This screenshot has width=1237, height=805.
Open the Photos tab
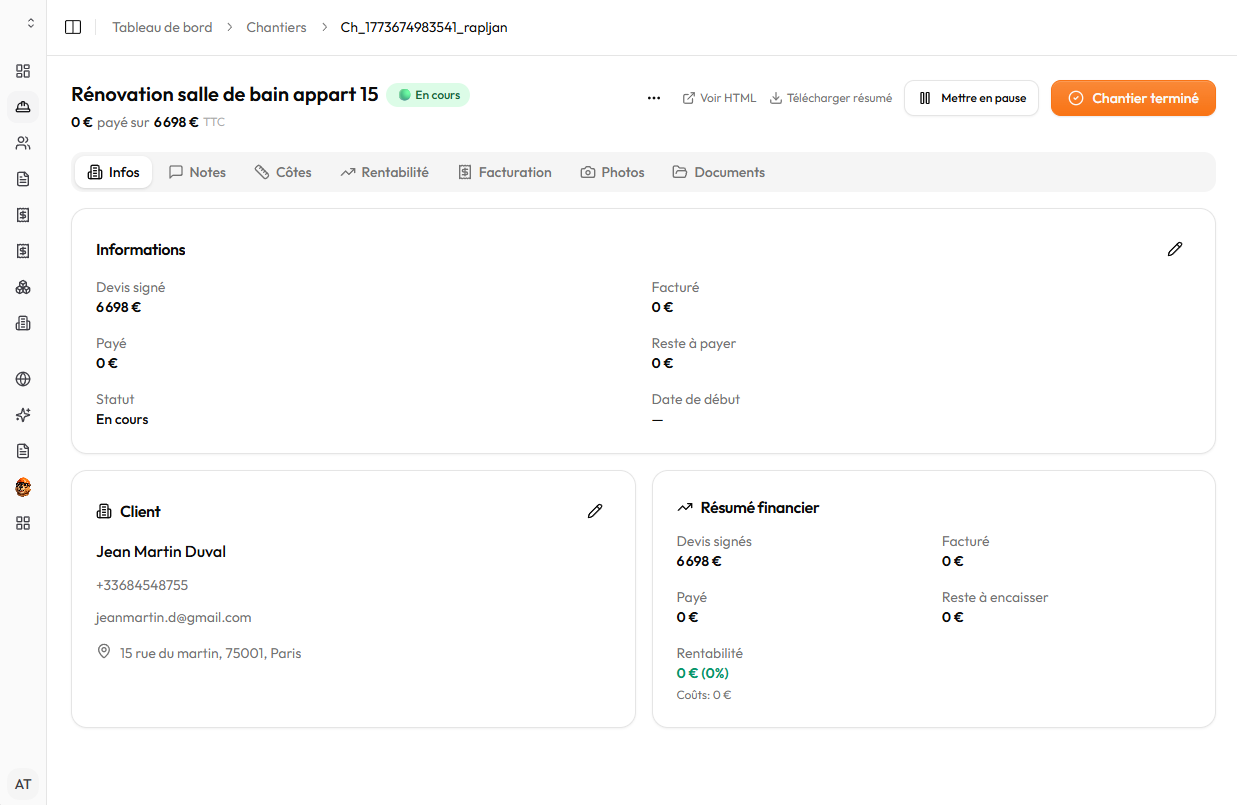[612, 171]
